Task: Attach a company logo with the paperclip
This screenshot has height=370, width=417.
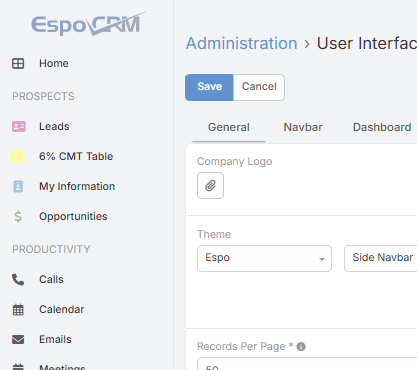Action: tap(210, 186)
